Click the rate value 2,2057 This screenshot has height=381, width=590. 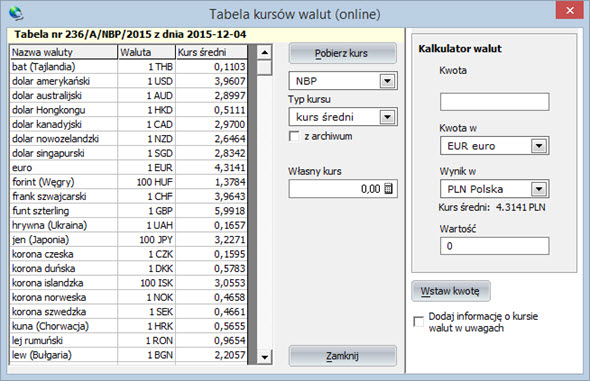(211, 355)
